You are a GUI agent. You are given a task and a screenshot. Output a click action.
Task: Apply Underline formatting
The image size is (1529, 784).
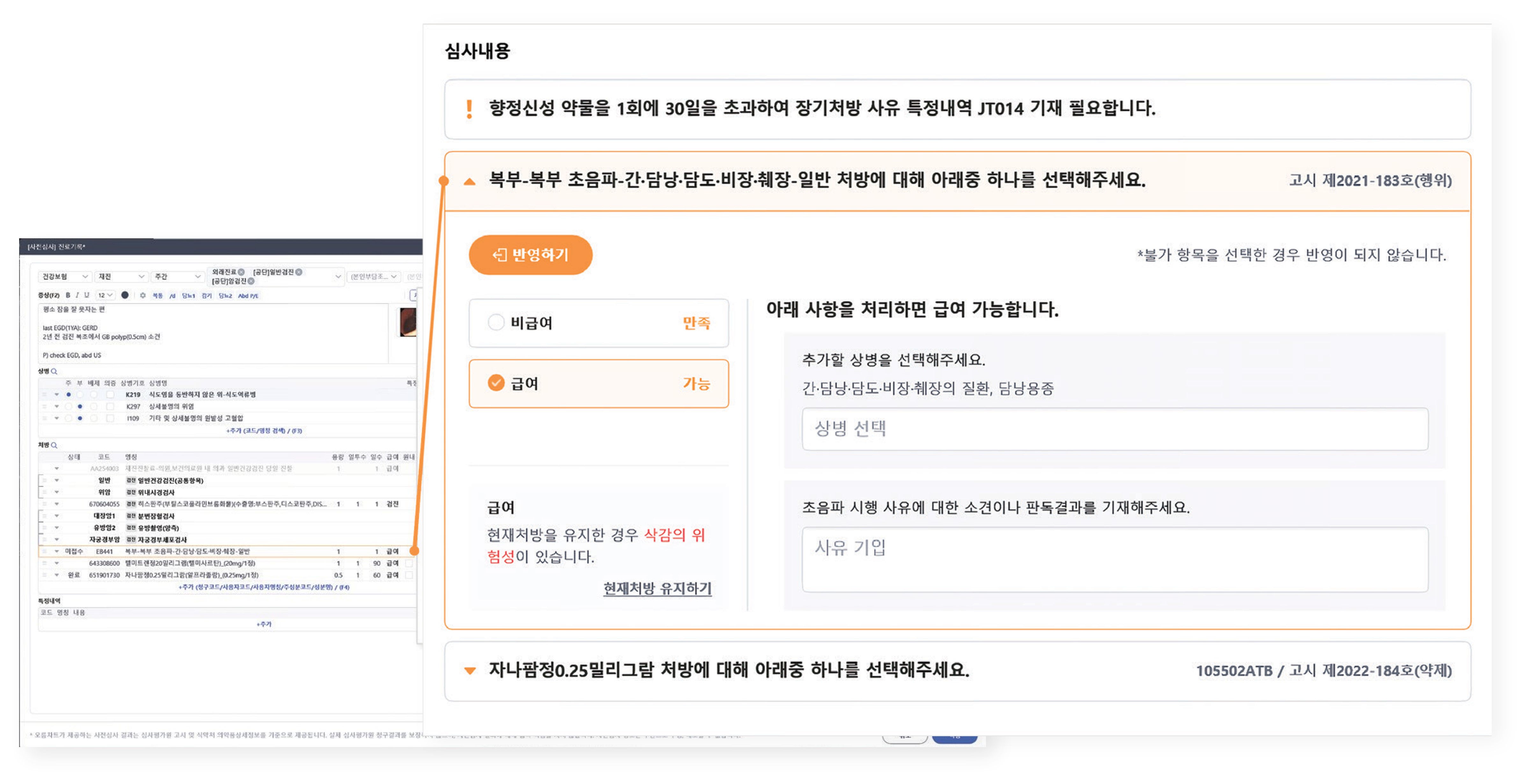tap(87, 295)
